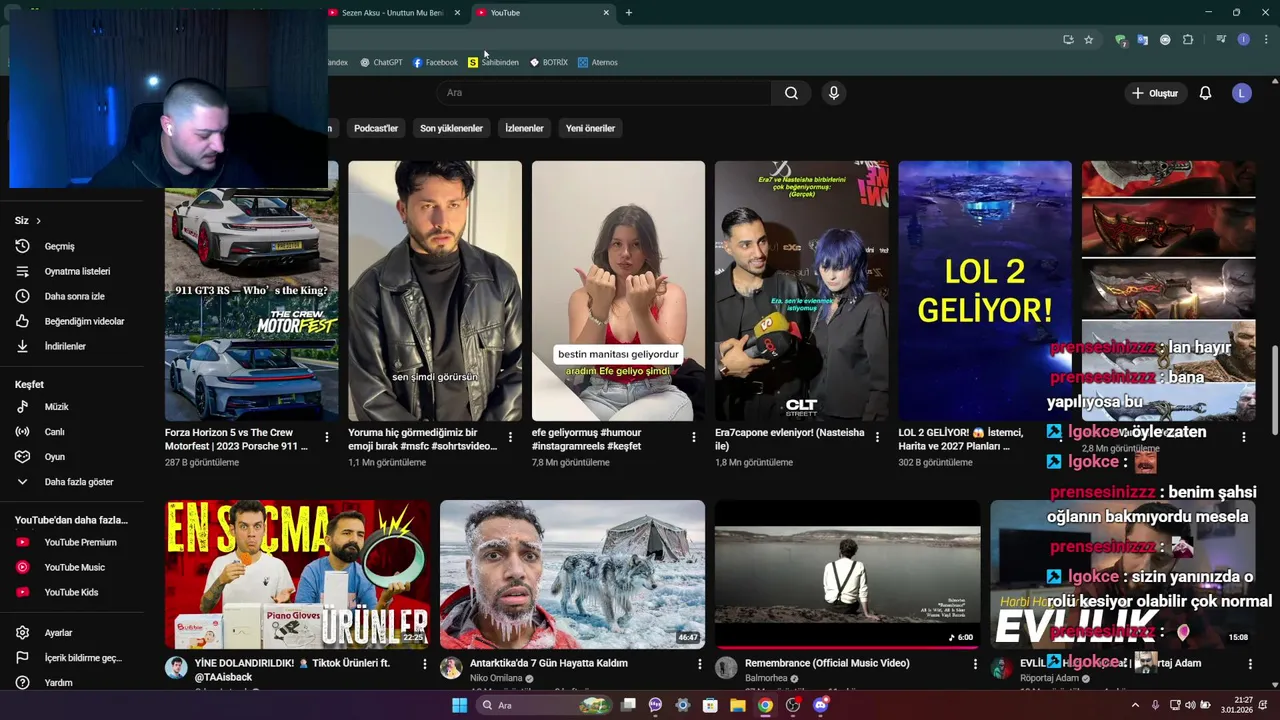The image size is (1280, 720).
Task: Open Microsoft Store from taskbar
Action: click(710, 705)
